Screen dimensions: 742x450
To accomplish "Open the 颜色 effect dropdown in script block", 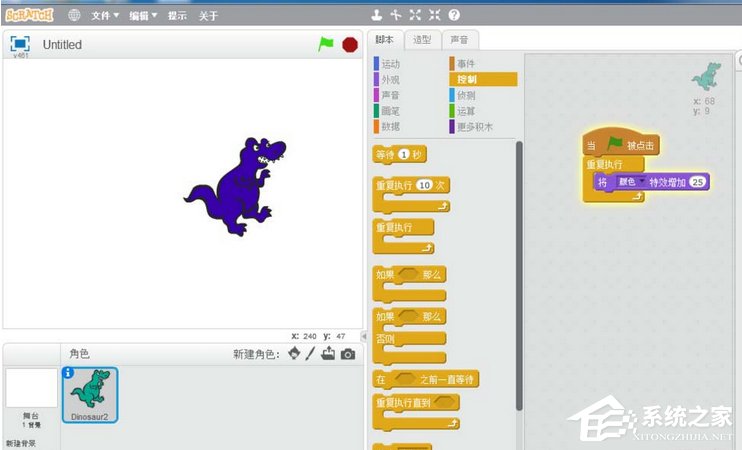I will [631, 182].
